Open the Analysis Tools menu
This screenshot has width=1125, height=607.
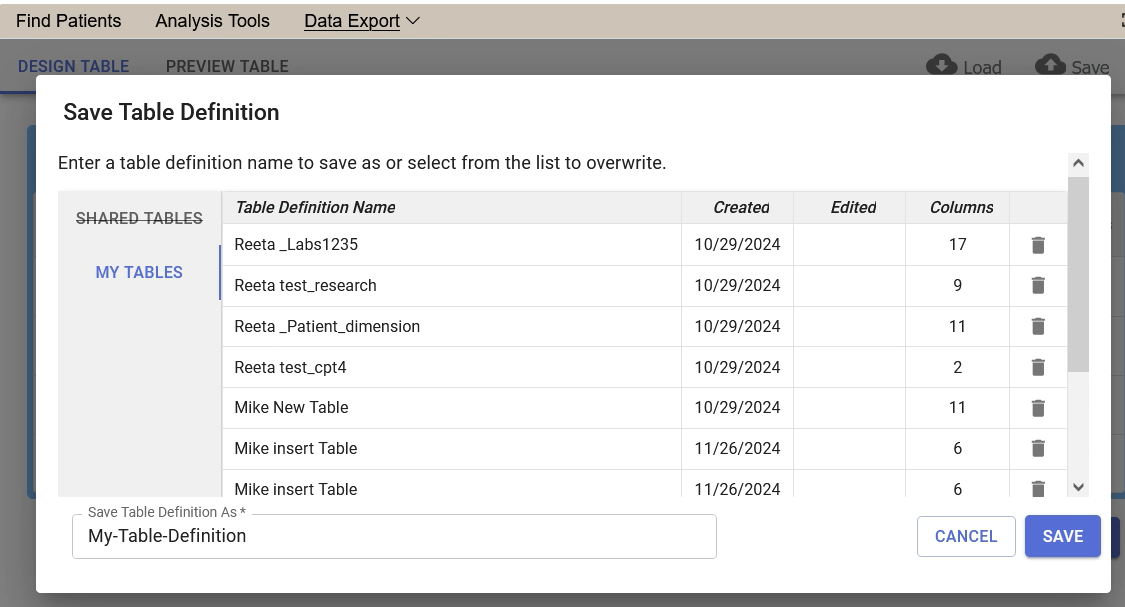click(x=212, y=21)
